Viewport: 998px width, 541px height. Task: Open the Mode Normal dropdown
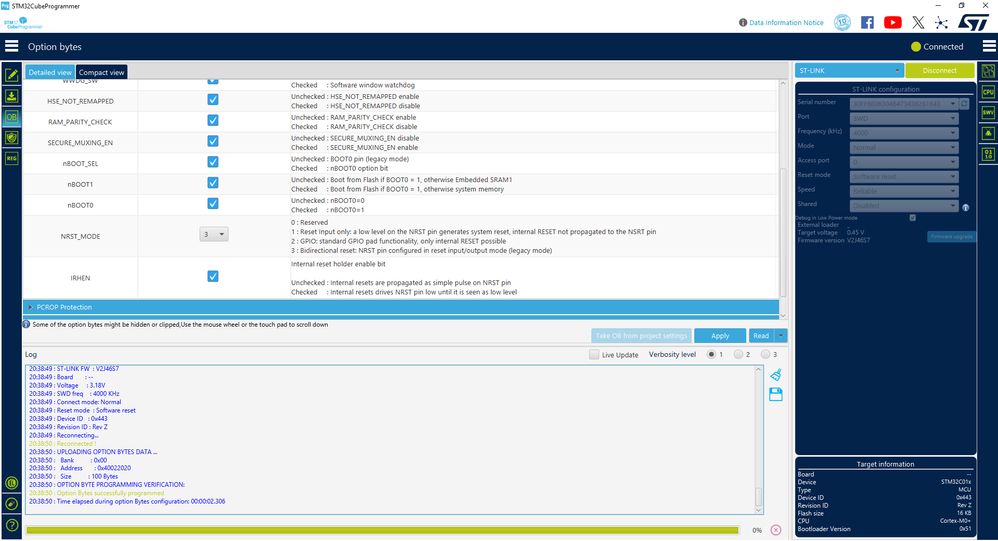[x=904, y=147]
